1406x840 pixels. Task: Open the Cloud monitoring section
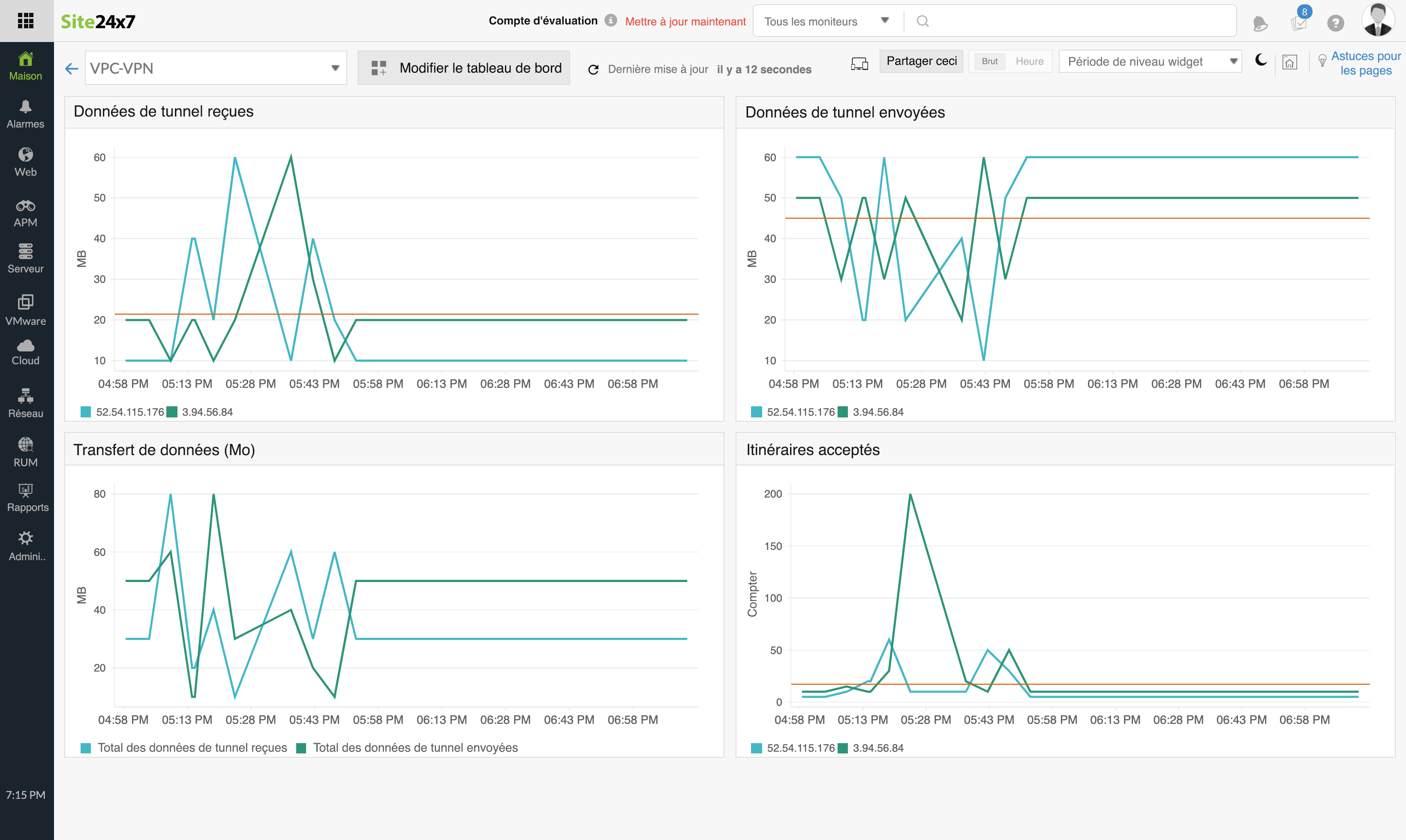click(x=25, y=351)
